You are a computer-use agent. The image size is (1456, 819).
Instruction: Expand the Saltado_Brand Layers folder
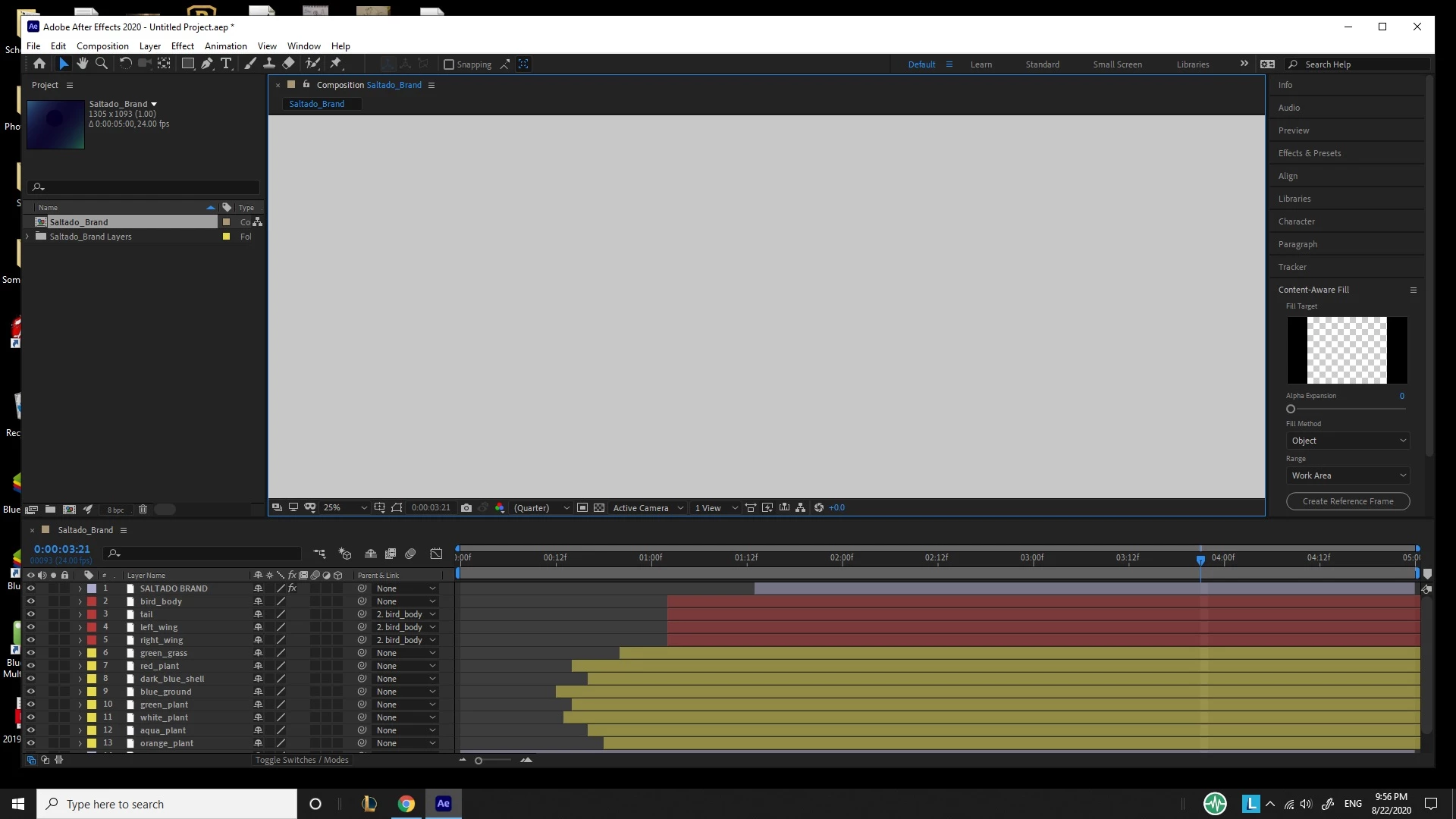[28, 237]
